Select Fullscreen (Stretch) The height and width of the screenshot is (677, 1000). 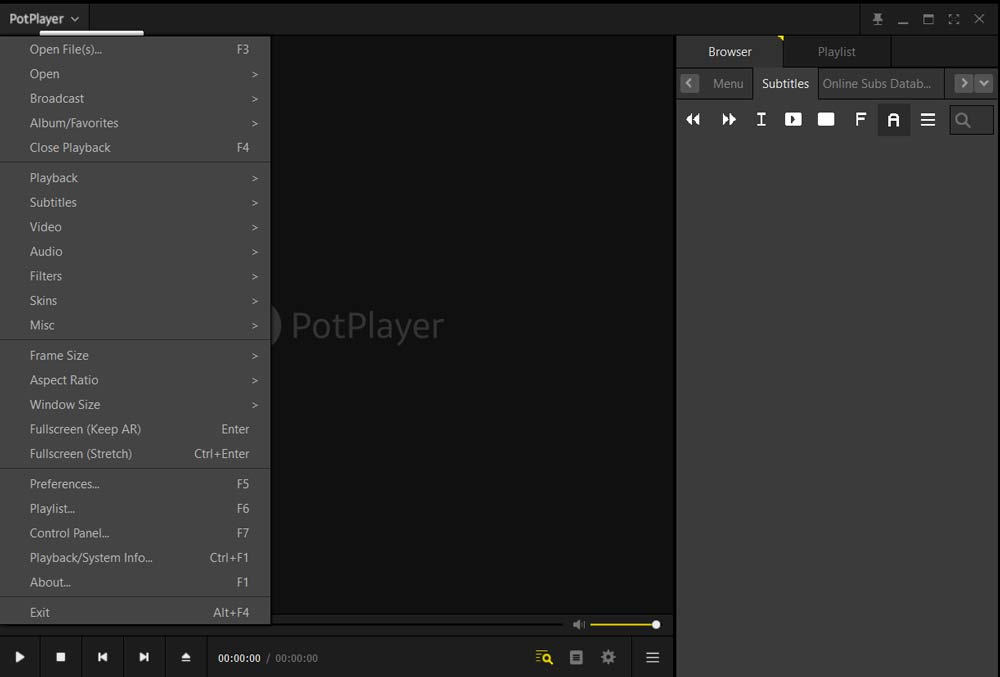coord(135,453)
